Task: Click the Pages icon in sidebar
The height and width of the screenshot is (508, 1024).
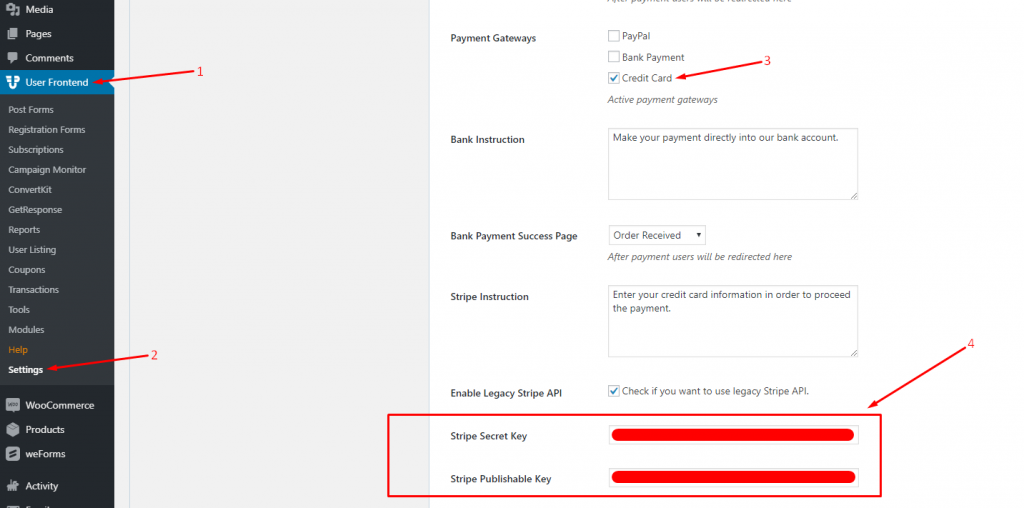Action: click(x=12, y=34)
